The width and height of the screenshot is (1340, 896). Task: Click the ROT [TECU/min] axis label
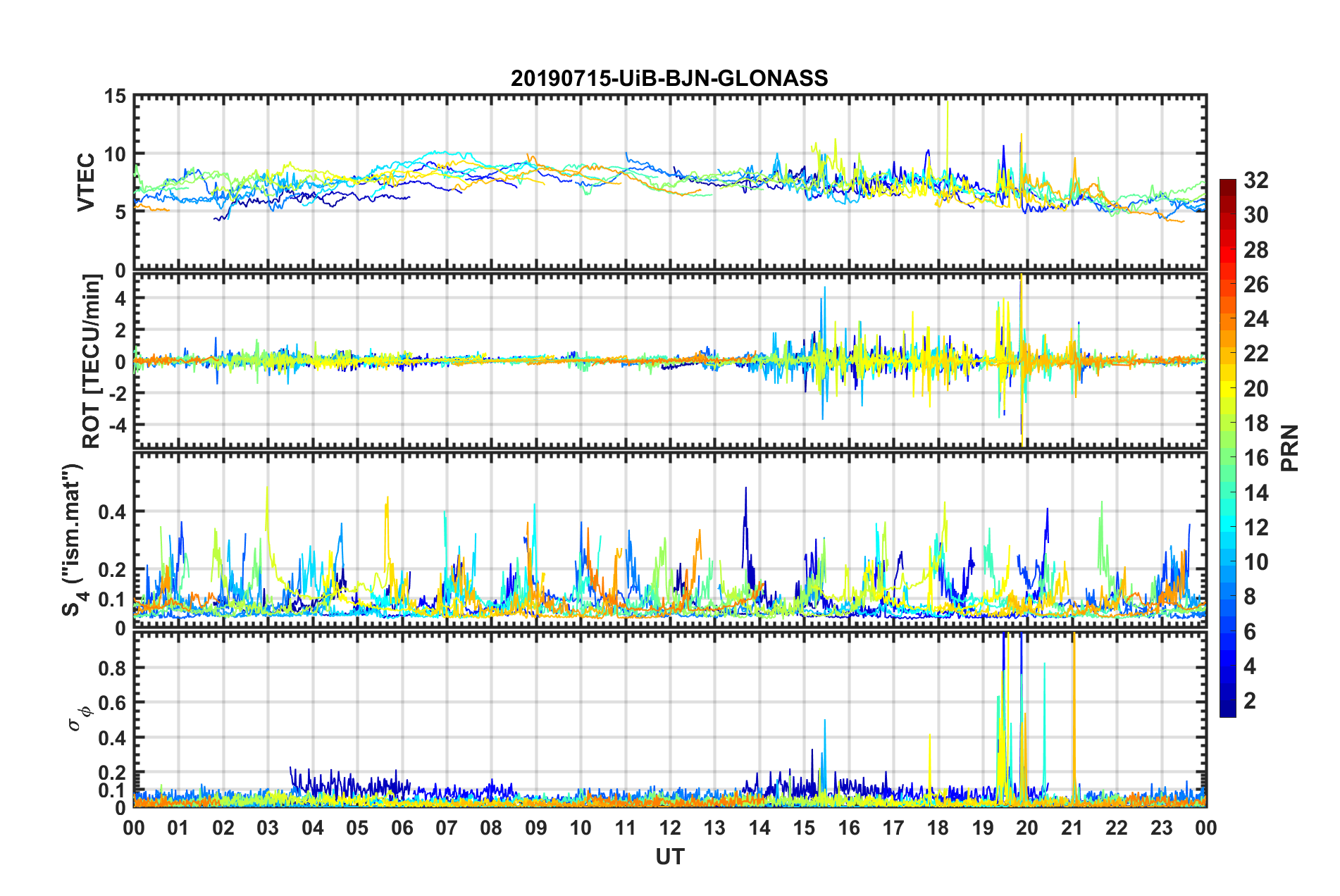coord(92,361)
